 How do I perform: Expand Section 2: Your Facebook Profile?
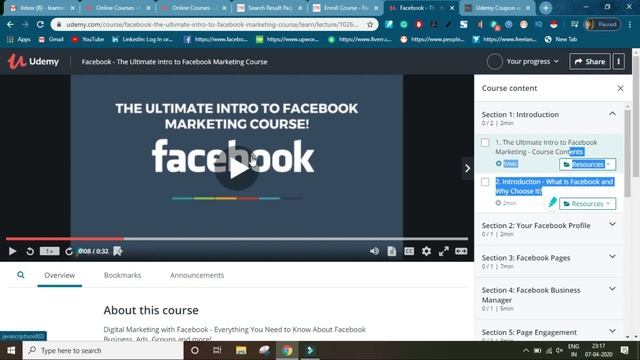point(612,224)
